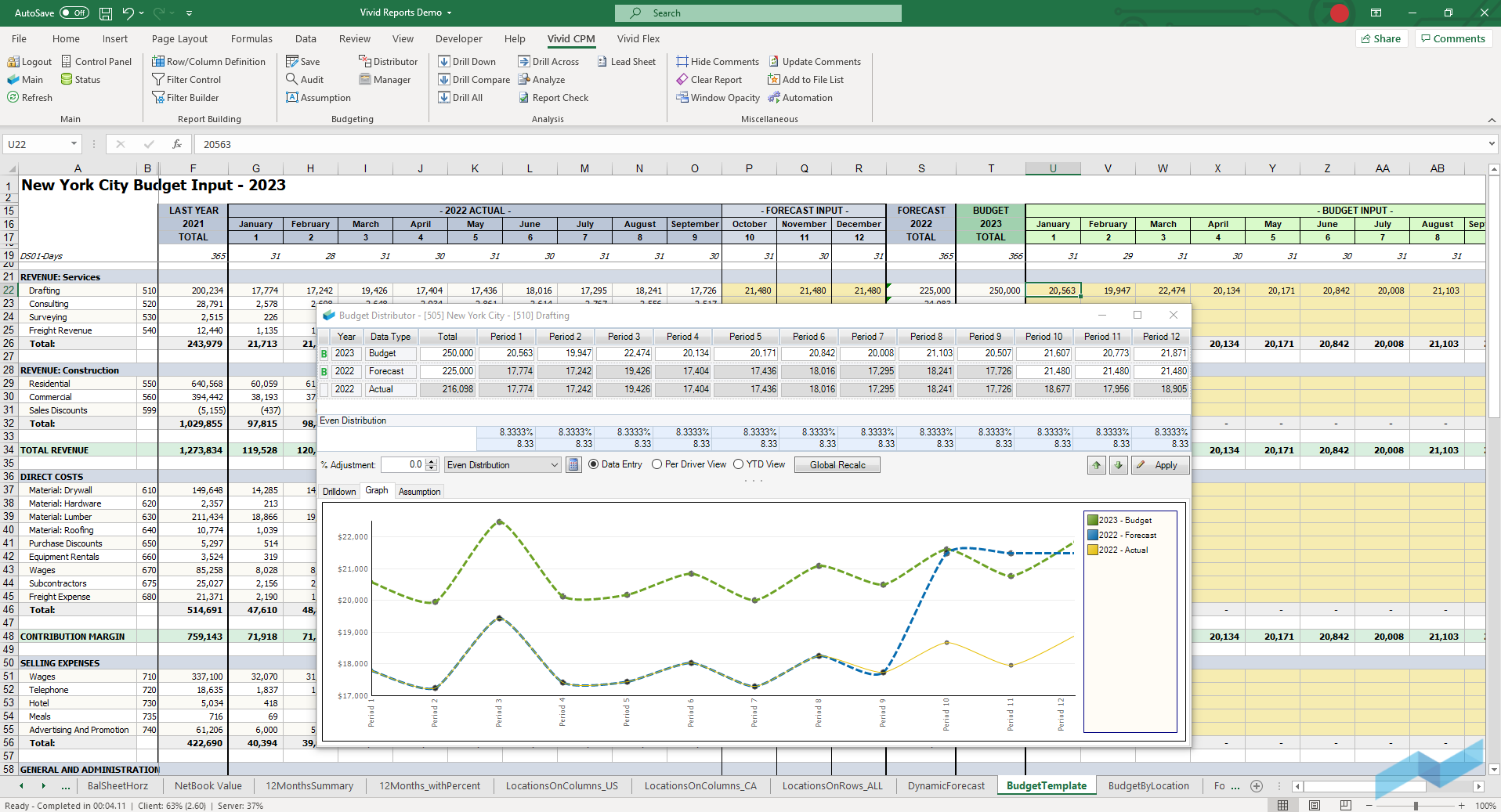
Task: Click the calculator icon in Budget Distributor
Action: [573, 465]
